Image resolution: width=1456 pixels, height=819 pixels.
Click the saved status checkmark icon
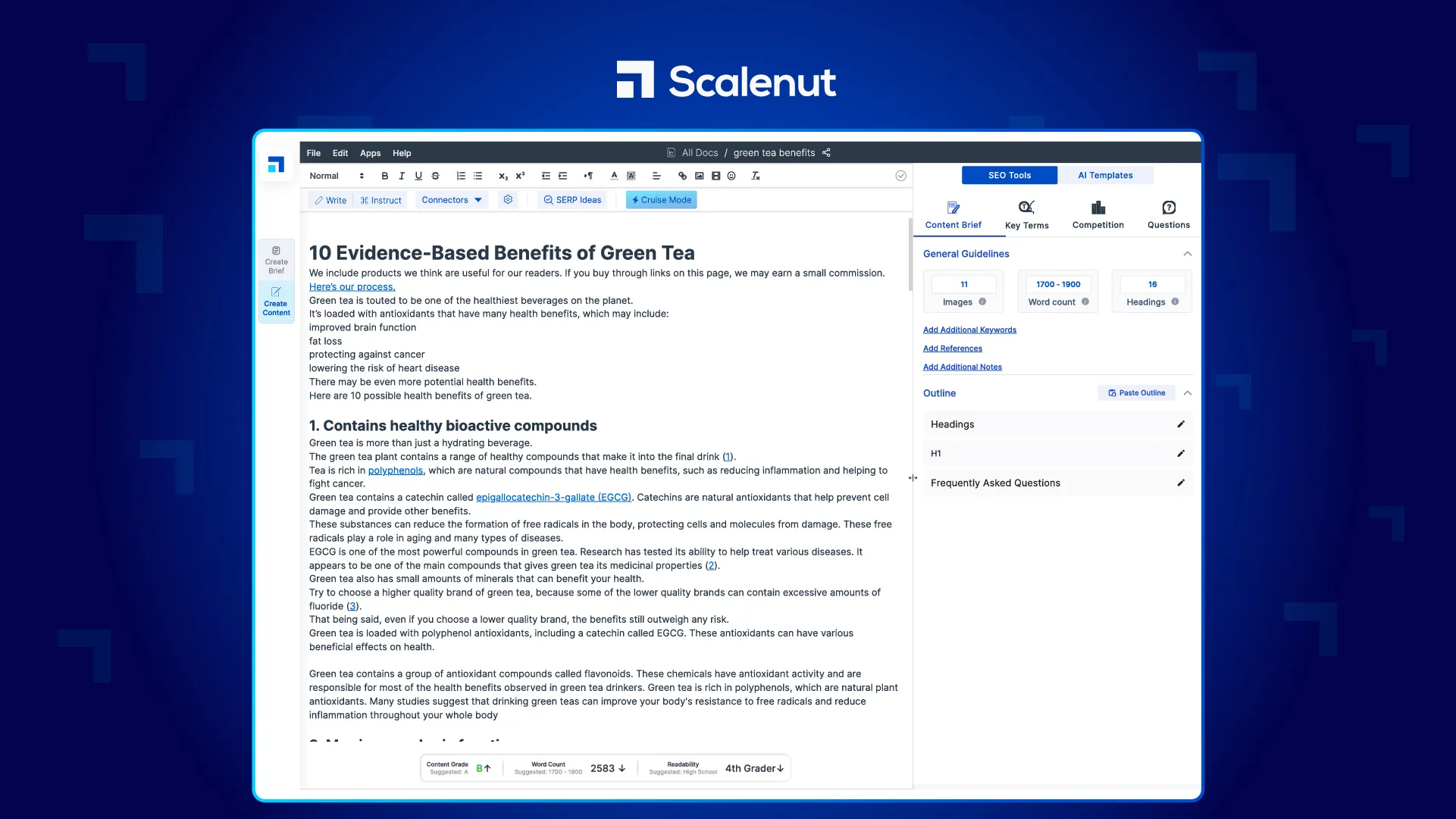coord(900,176)
